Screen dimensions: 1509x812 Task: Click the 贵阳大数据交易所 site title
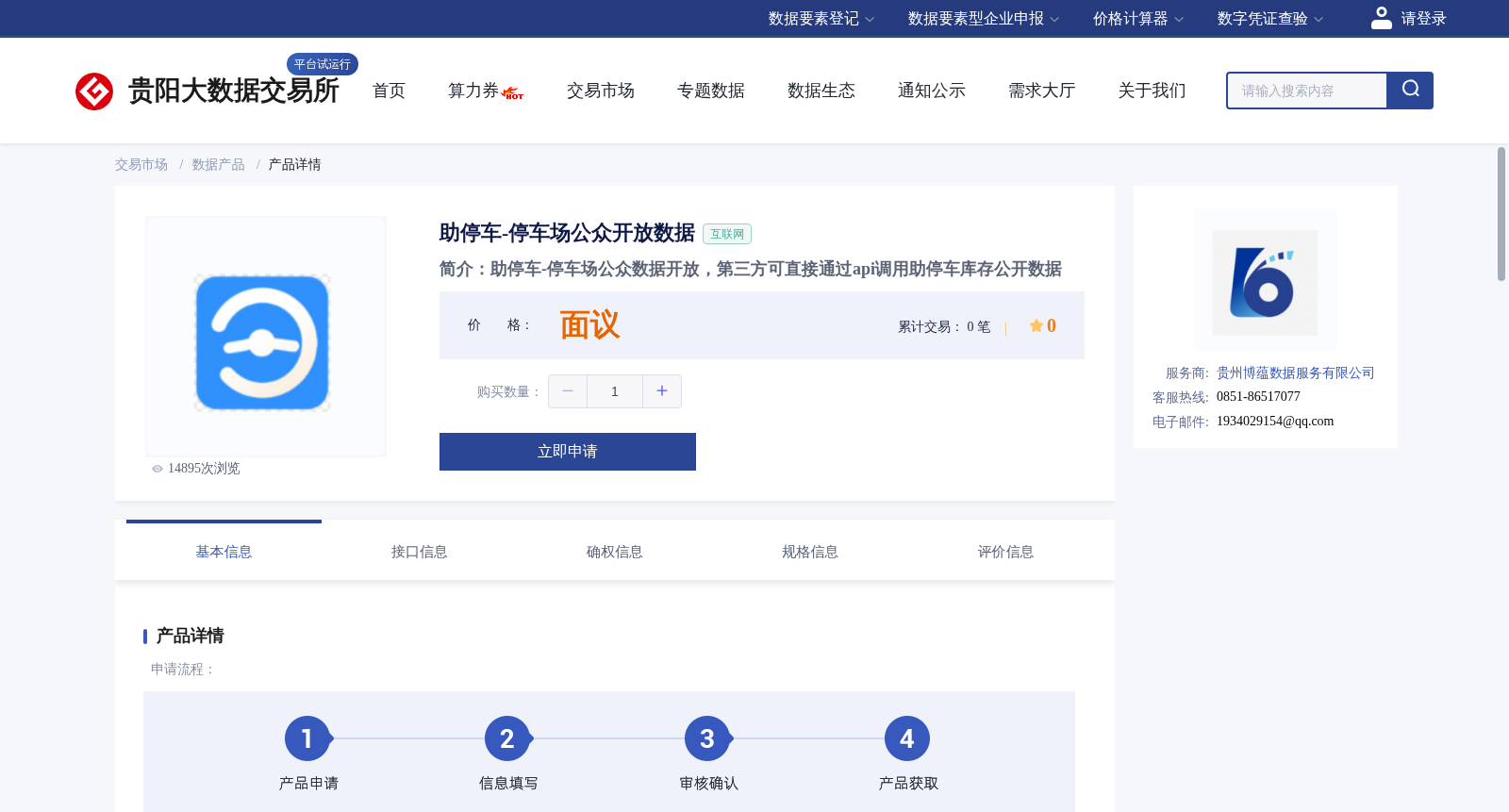click(234, 91)
